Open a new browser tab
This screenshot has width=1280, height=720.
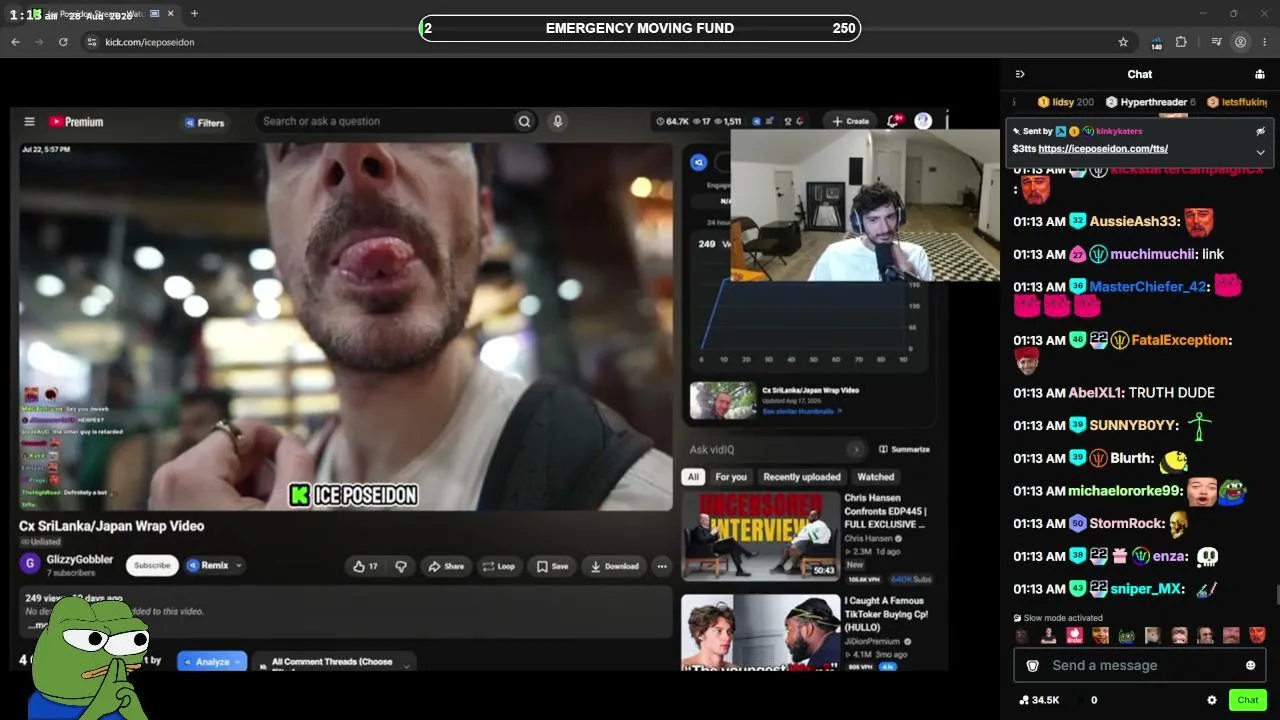(194, 14)
